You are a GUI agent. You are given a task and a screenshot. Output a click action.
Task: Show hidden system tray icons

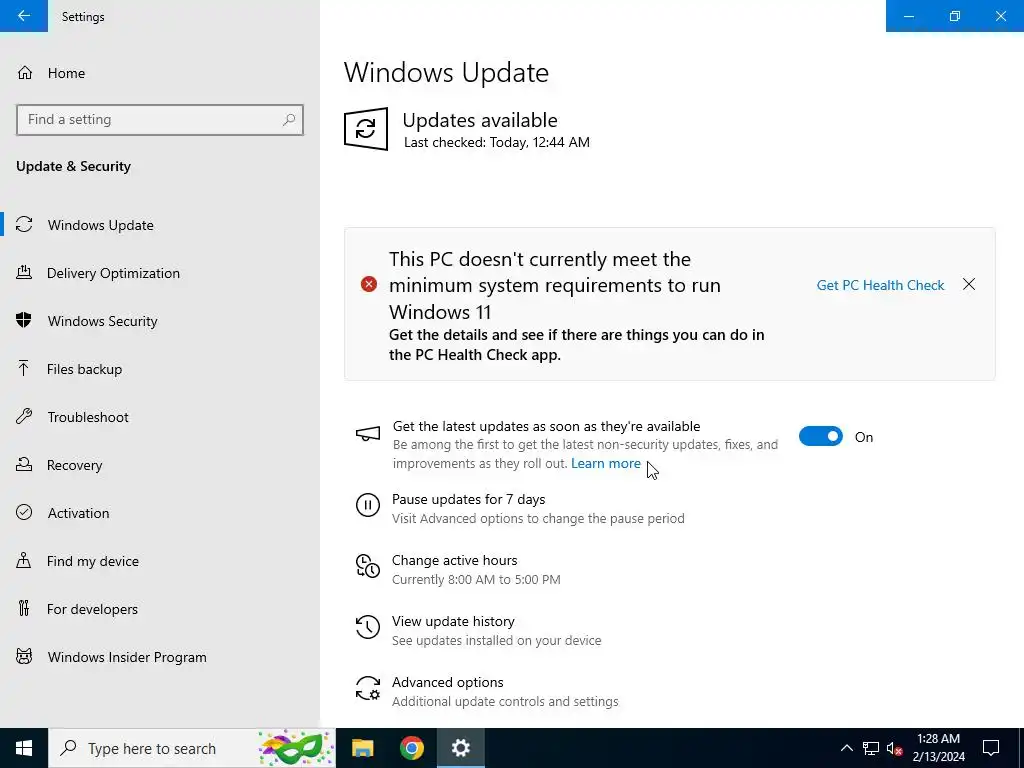coord(846,748)
